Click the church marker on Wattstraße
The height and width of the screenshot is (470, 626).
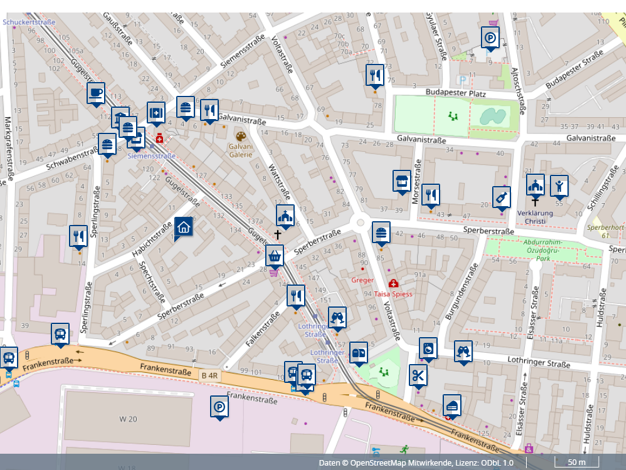coord(285,215)
